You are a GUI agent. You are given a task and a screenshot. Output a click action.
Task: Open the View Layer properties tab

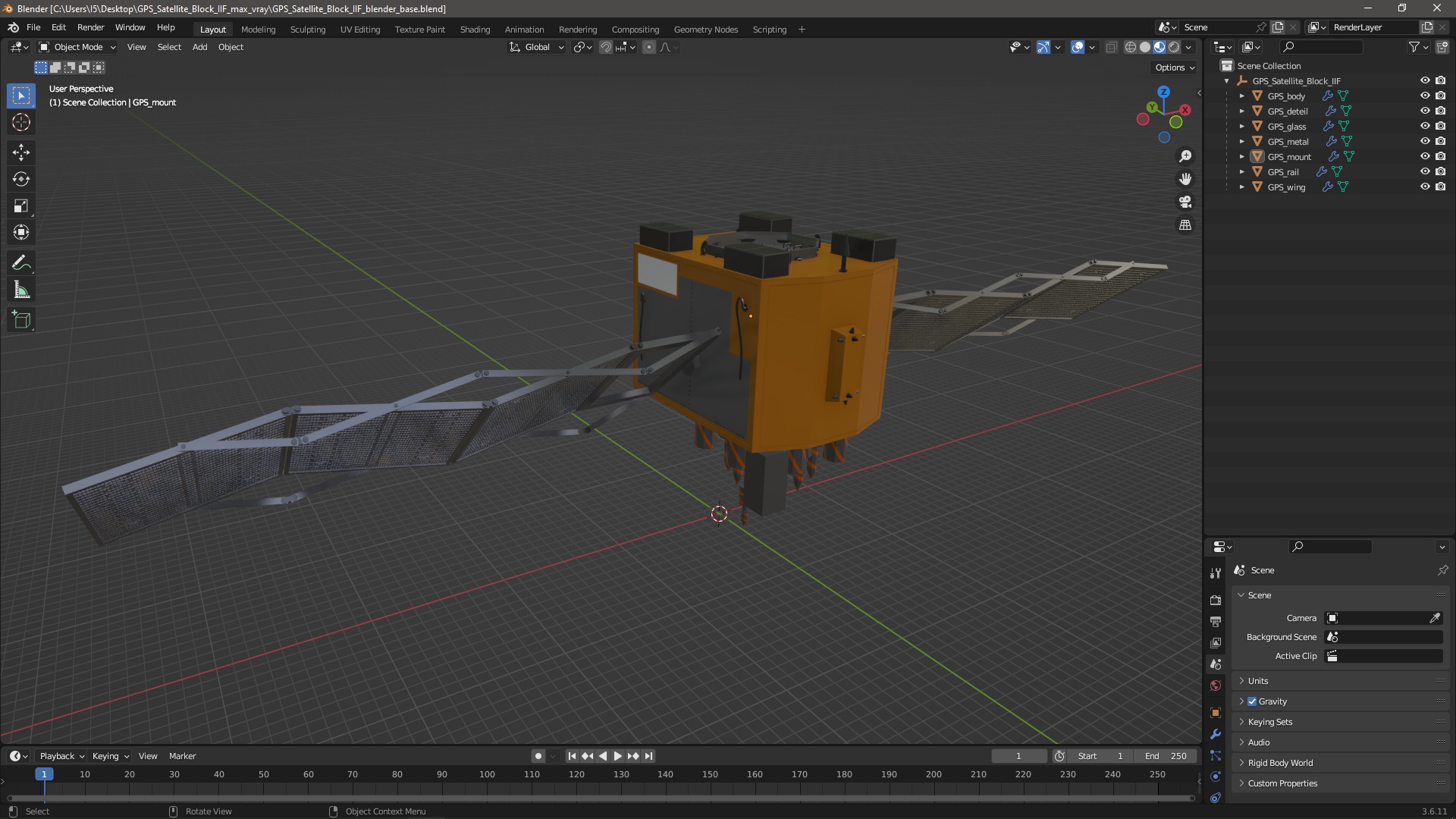click(x=1216, y=642)
